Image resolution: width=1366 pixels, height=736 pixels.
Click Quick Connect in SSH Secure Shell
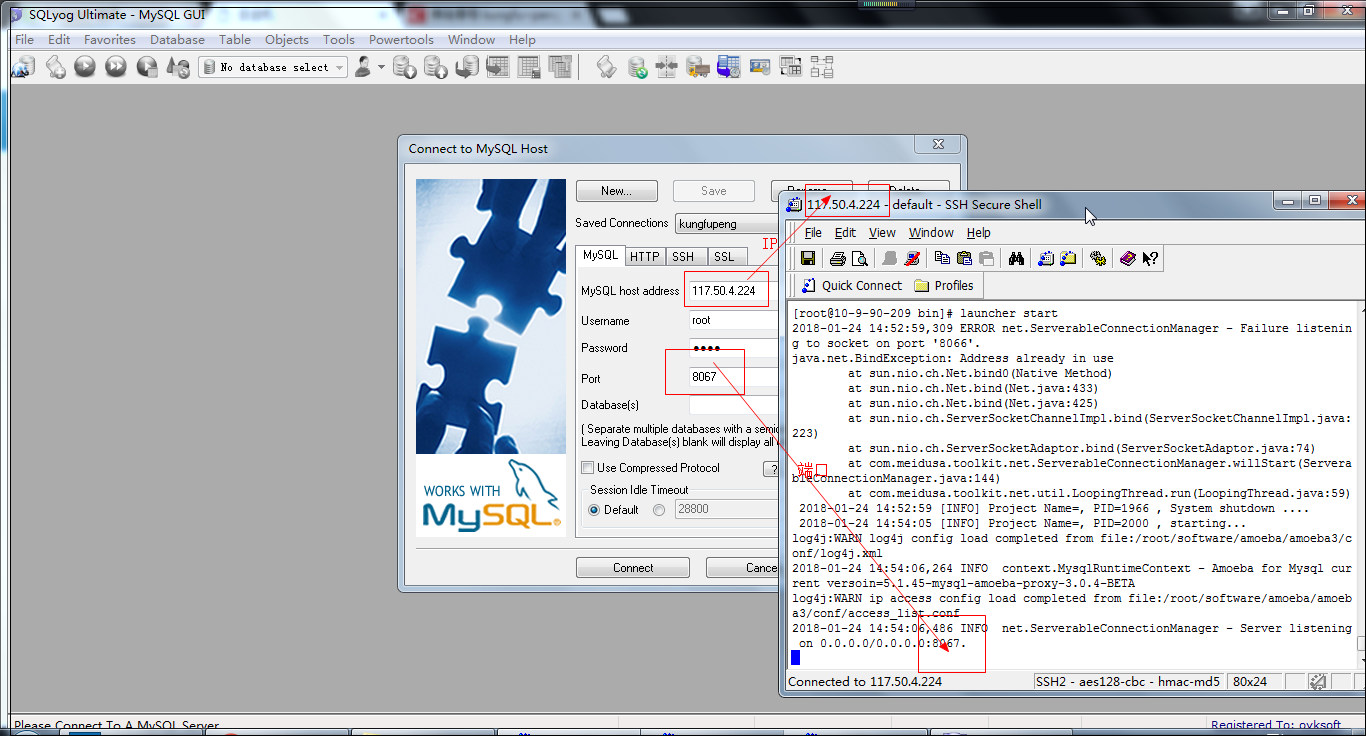(851, 286)
